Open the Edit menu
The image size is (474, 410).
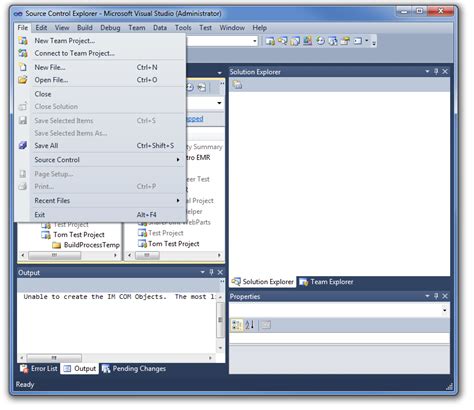[x=41, y=28]
